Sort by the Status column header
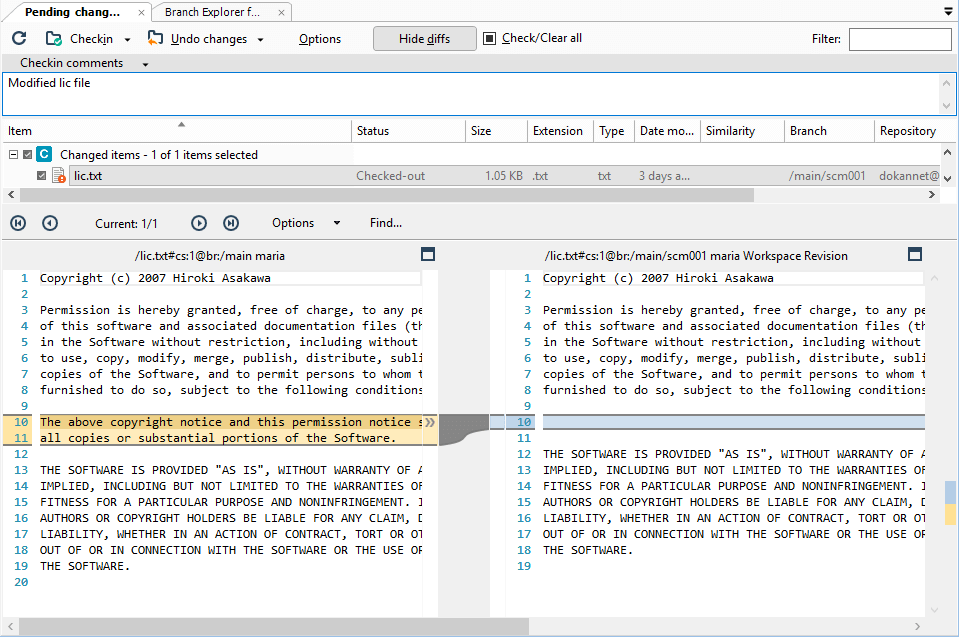The width and height of the screenshot is (959, 637). point(408,131)
